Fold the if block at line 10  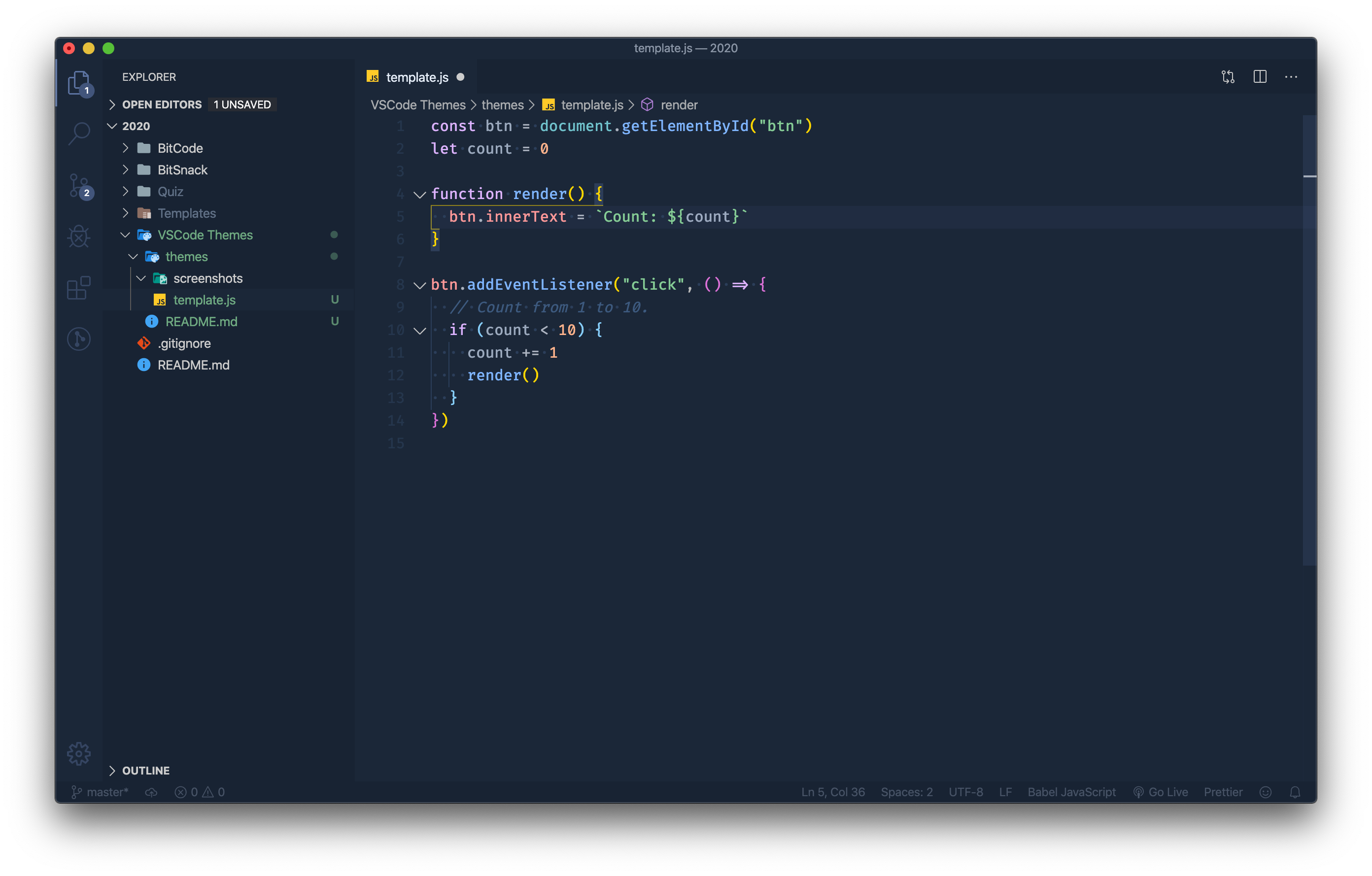(x=420, y=331)
